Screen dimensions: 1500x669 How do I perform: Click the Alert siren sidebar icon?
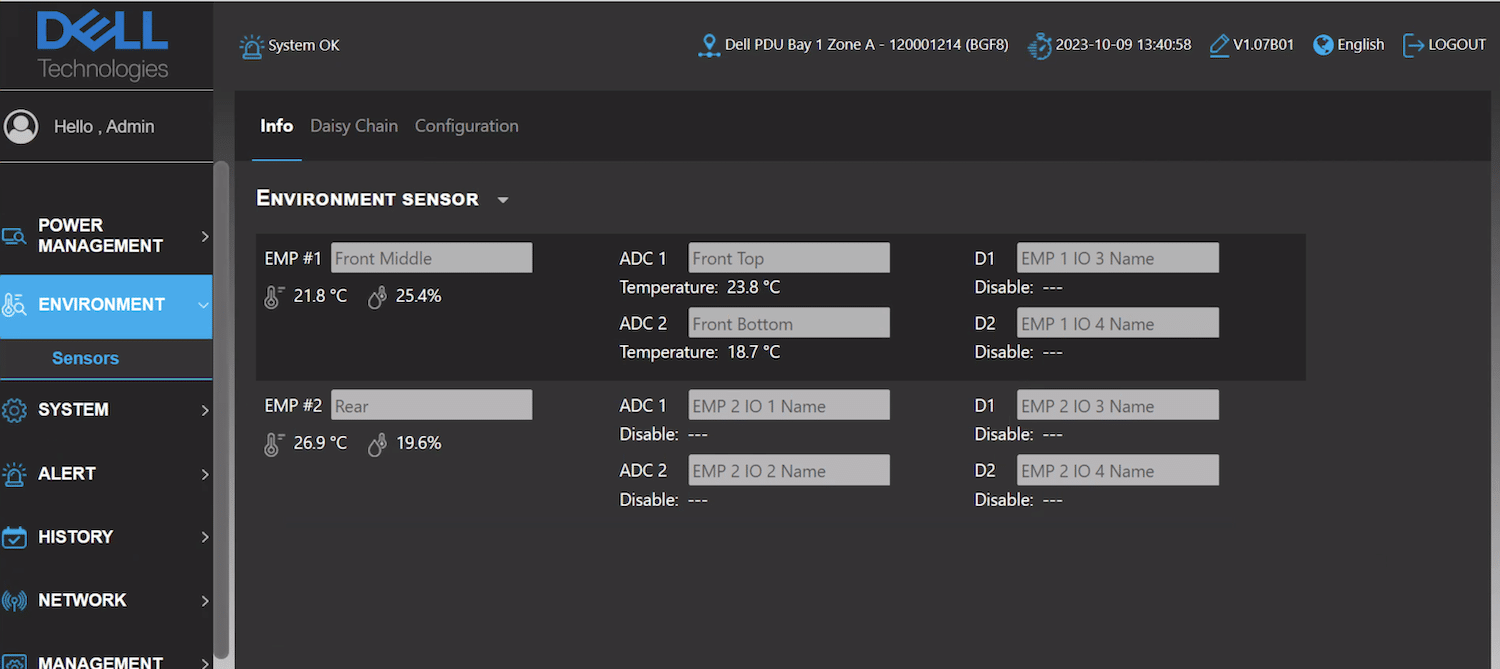click(14, 474)
